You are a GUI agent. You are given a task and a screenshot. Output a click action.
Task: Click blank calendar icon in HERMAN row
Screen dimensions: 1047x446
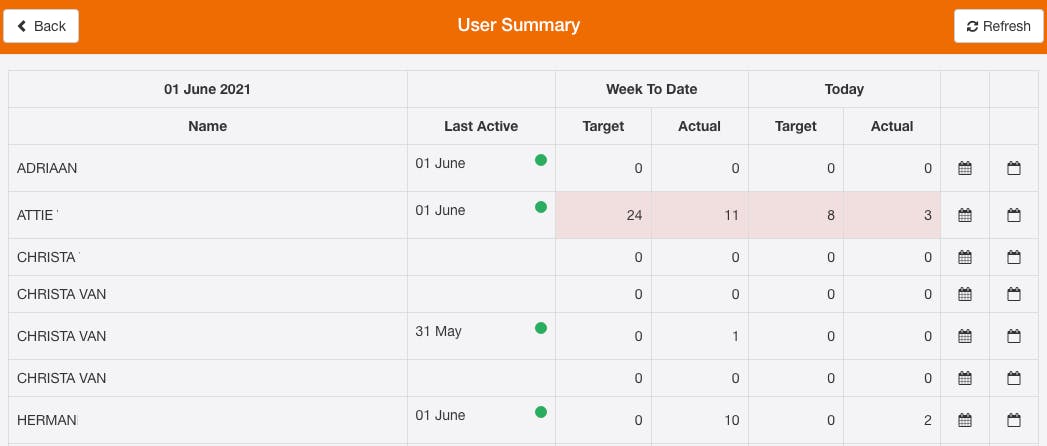1013,420
